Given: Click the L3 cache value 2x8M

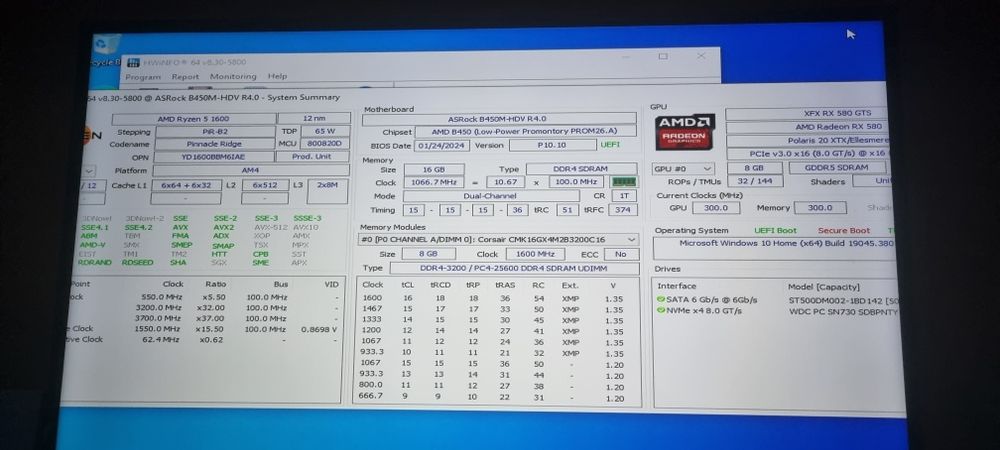Looking at the screenshot, I should point(328,185).
